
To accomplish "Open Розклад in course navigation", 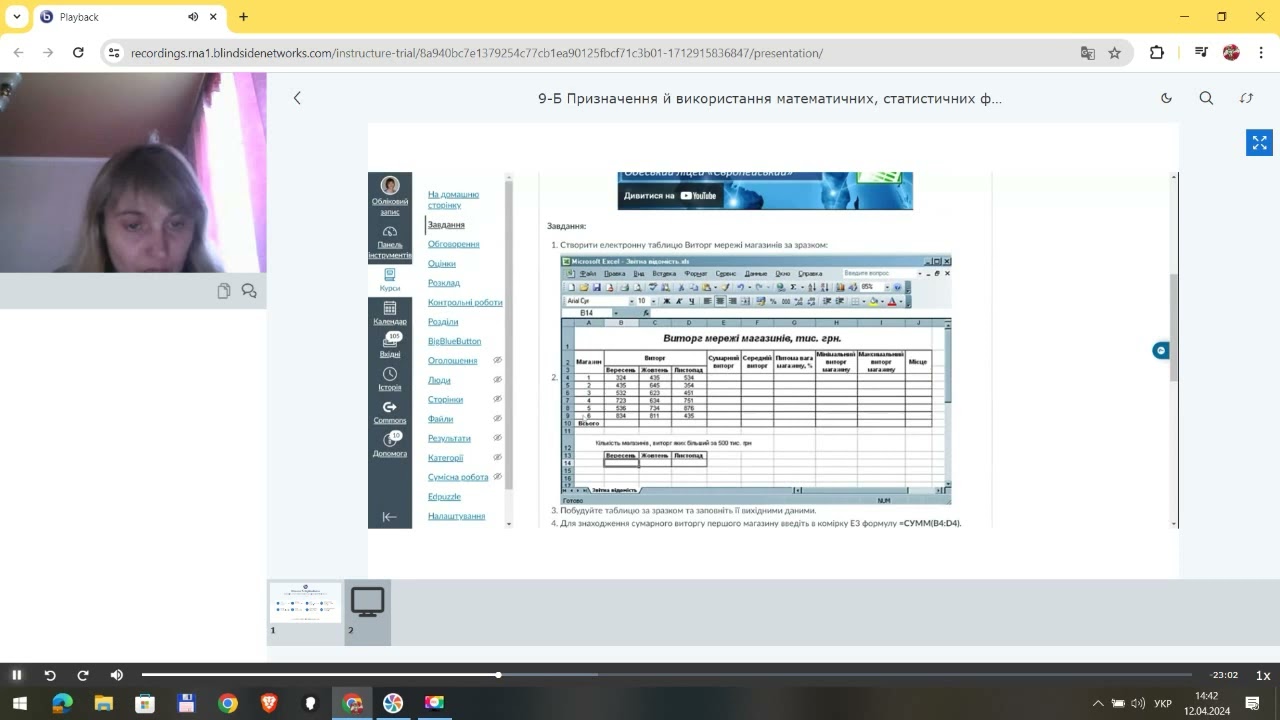I will [x=444, y=283].
